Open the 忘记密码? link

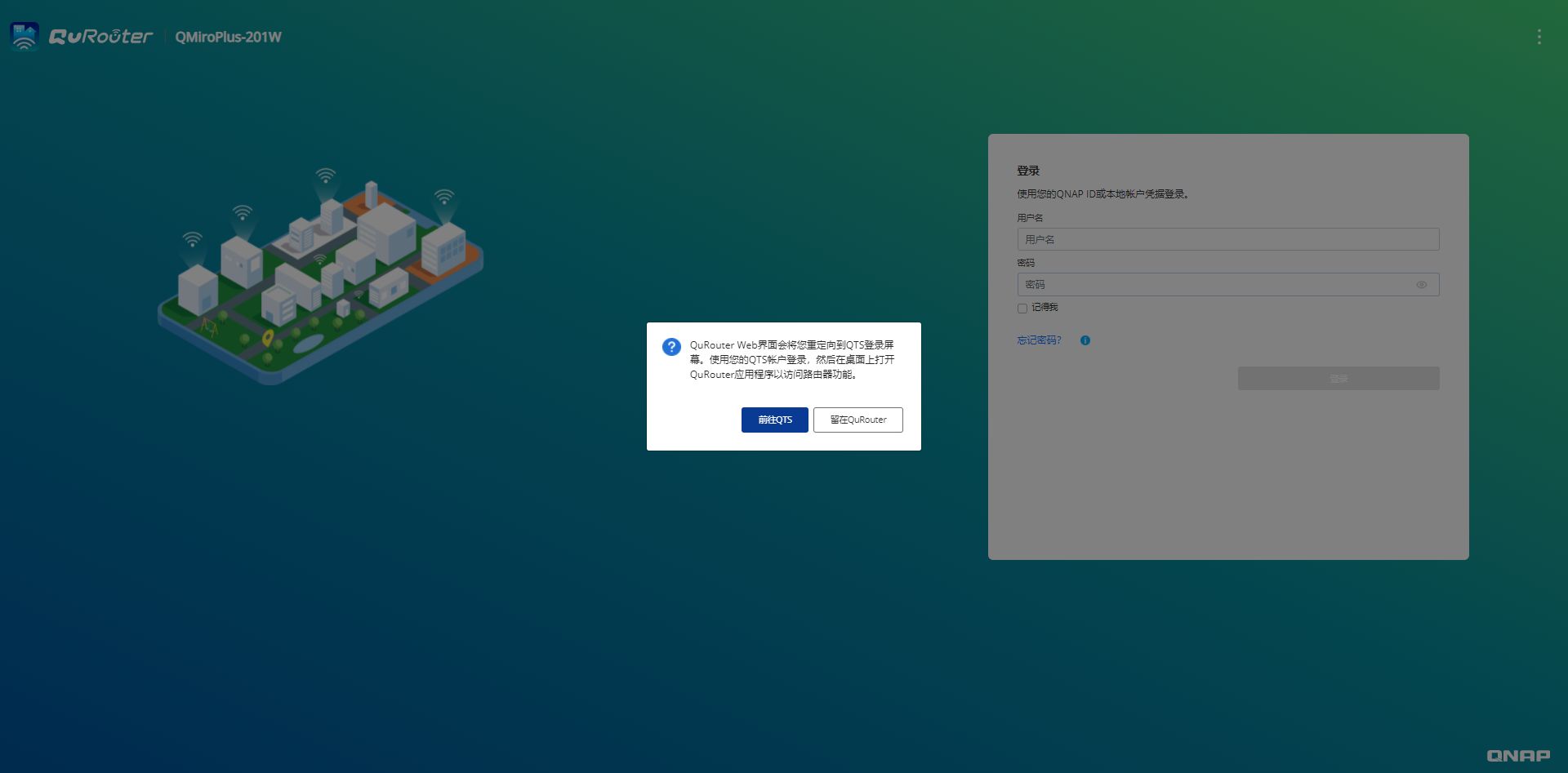(1039, 340)
